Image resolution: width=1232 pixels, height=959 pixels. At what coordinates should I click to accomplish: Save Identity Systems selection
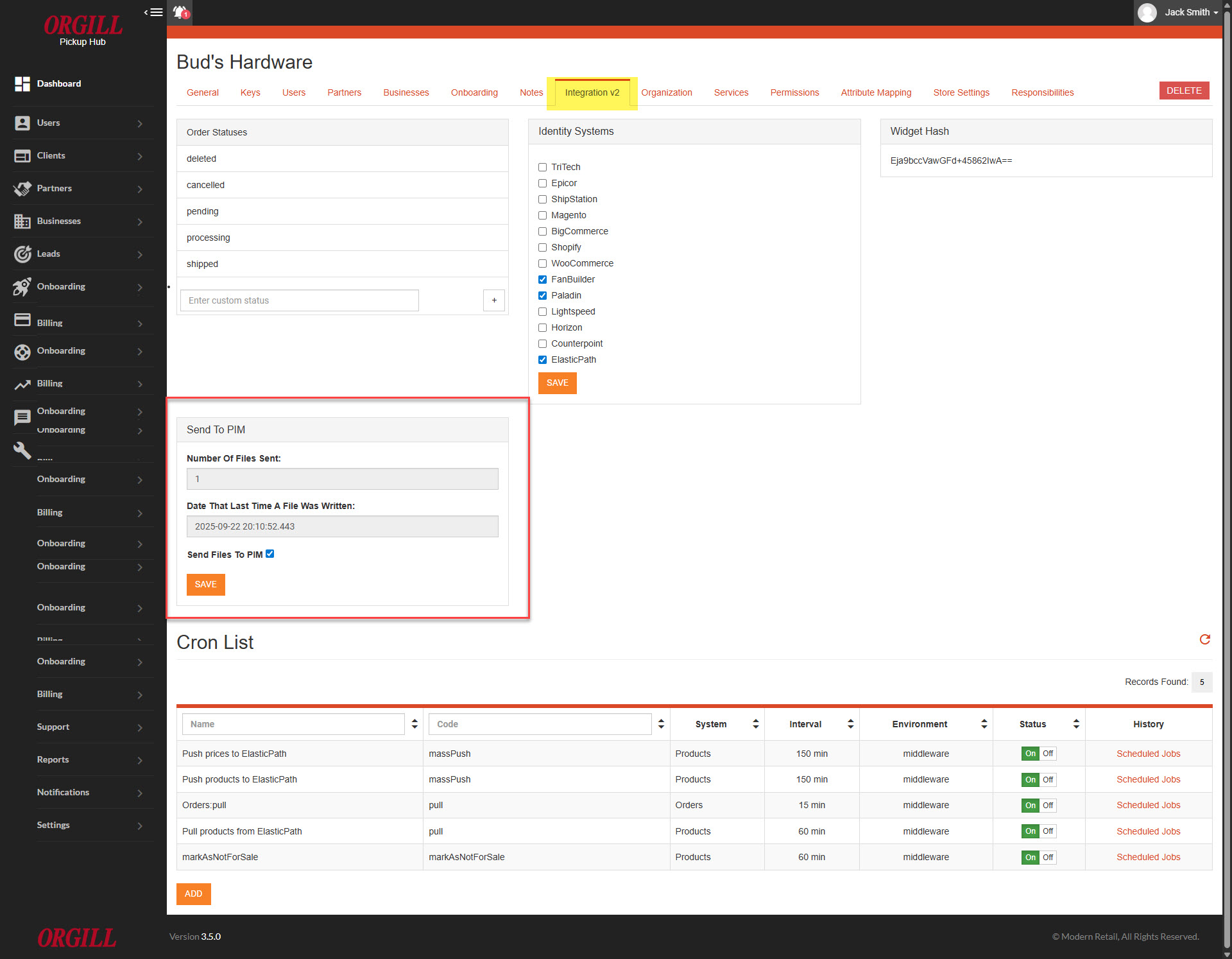click(x=557, y=383)
